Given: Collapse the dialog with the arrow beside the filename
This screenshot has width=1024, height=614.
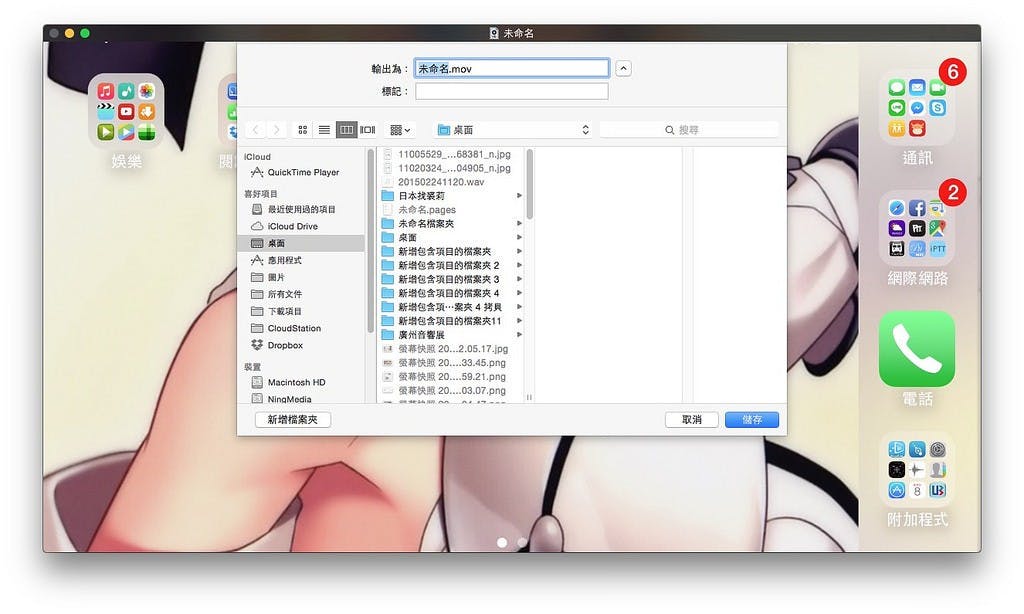Looking at the screenshot, I should (624, 69).
